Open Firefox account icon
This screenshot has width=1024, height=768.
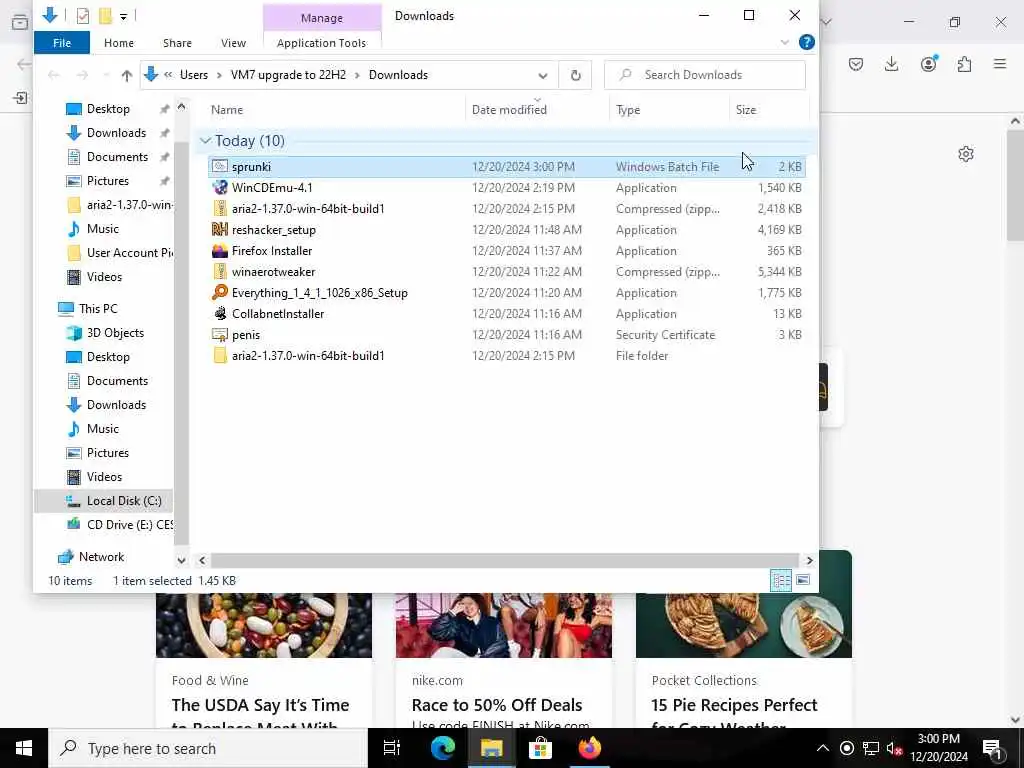(x=928, y=64)
